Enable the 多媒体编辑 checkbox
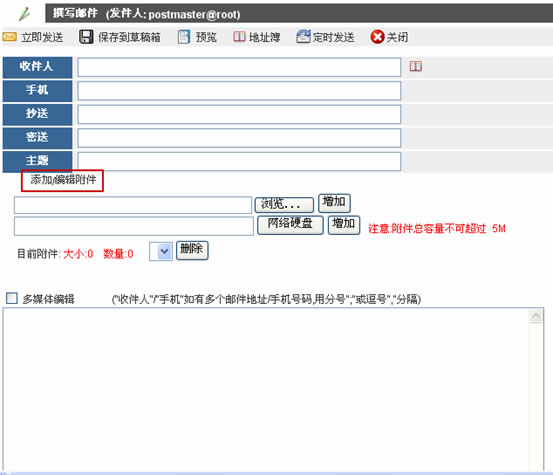This screenshot has width=553, height=475. click(x=12, y=298)
